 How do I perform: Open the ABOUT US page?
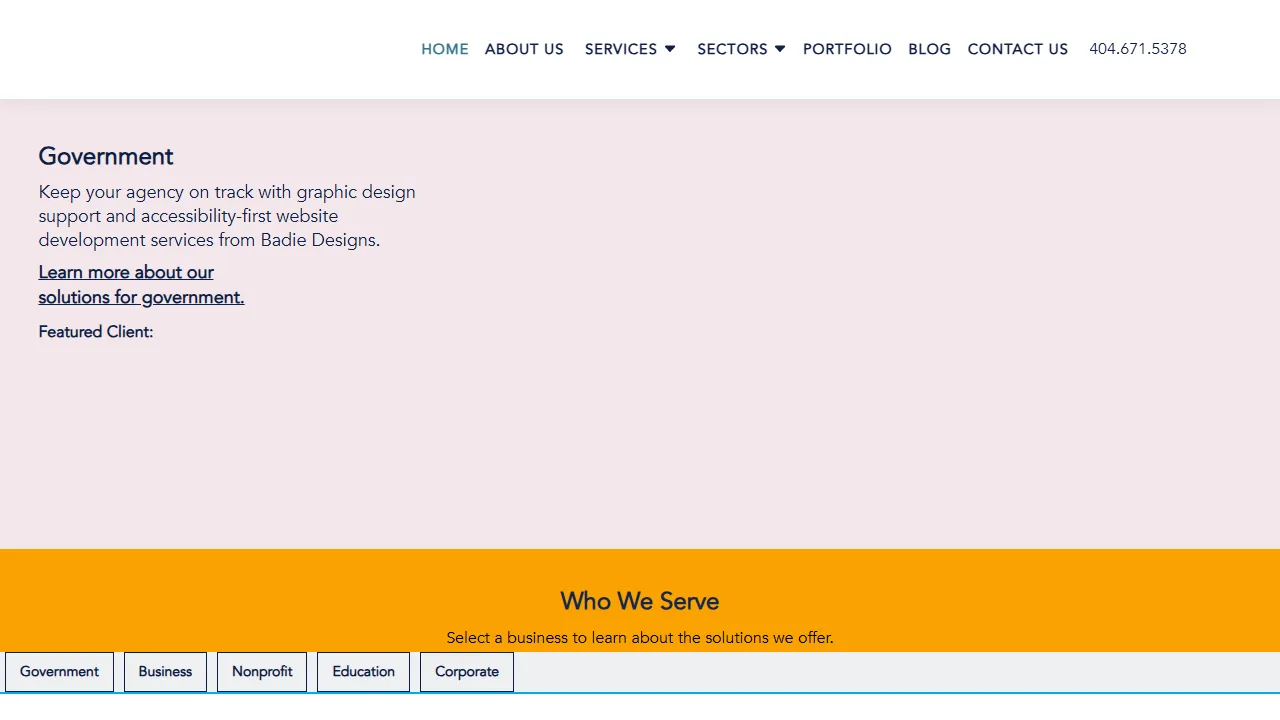pyautogui.click(x=524, y=49)
